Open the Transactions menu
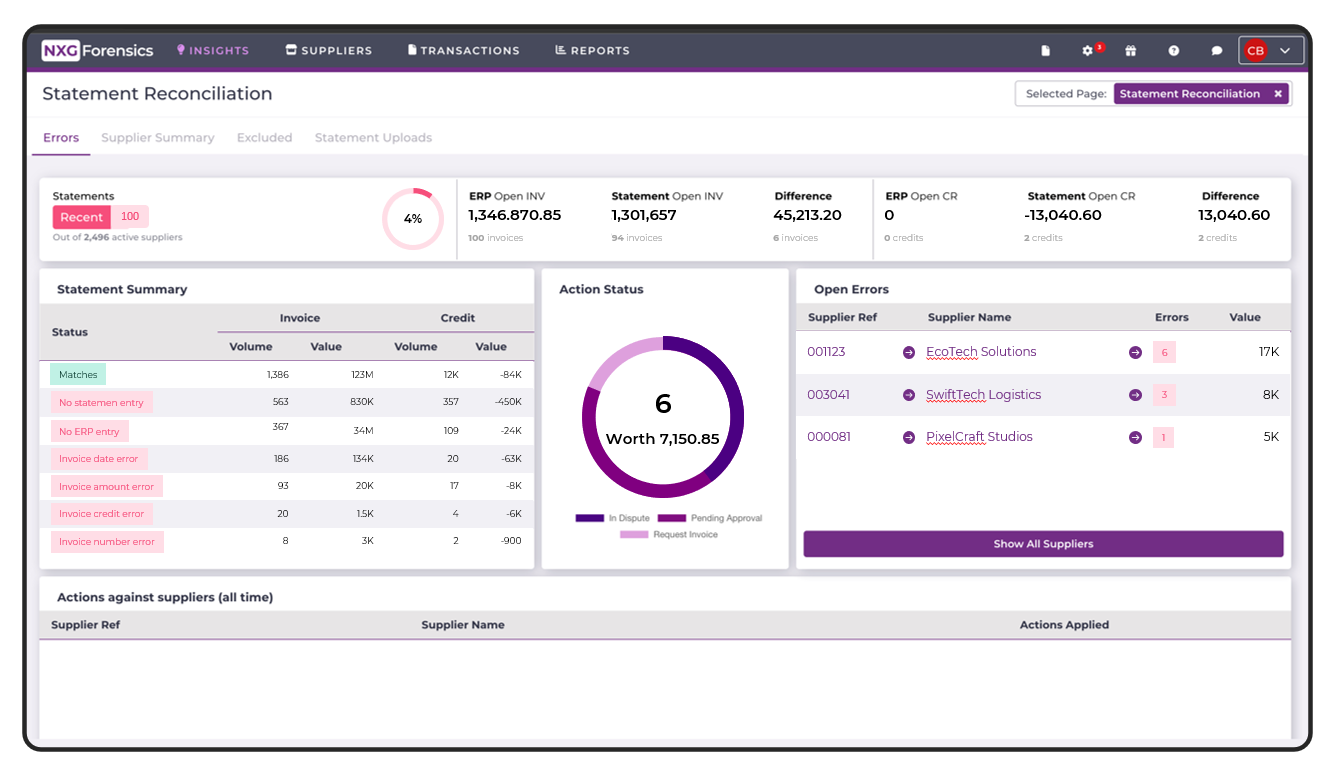This screenshot has width=1337, height=776. point(464,50)
